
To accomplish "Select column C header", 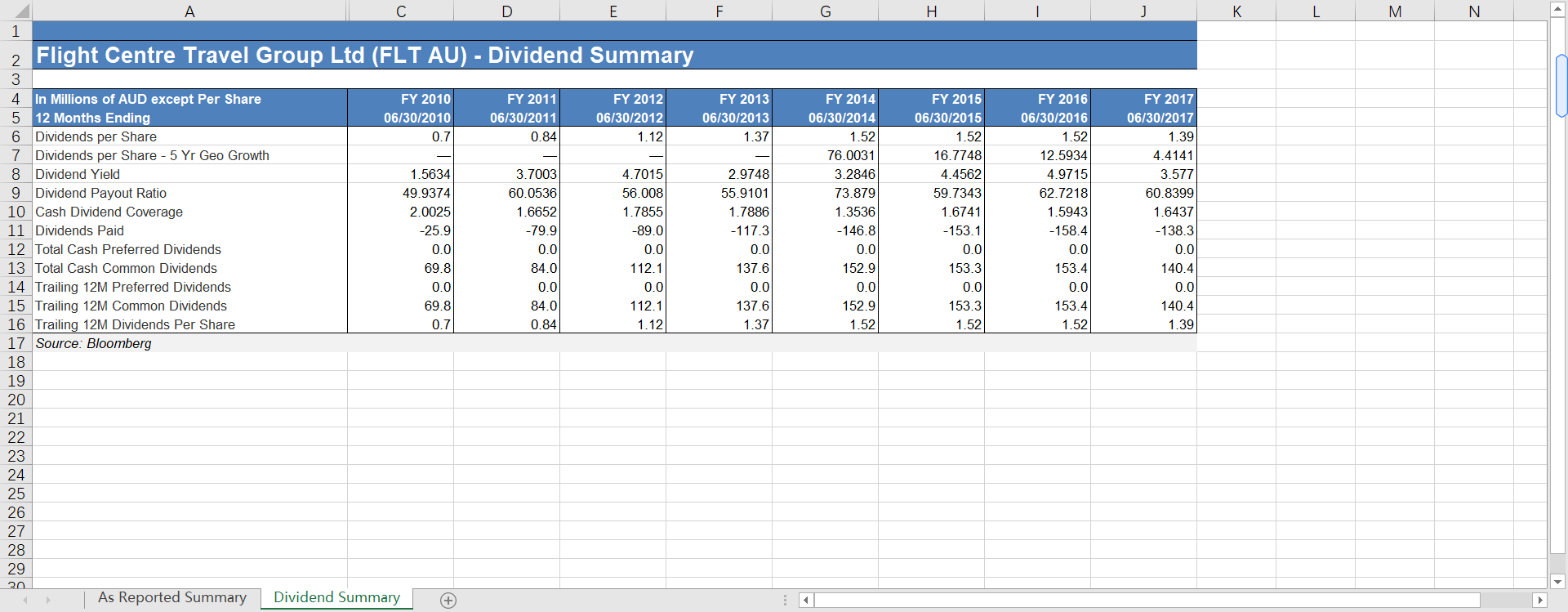I will (401, 11).
